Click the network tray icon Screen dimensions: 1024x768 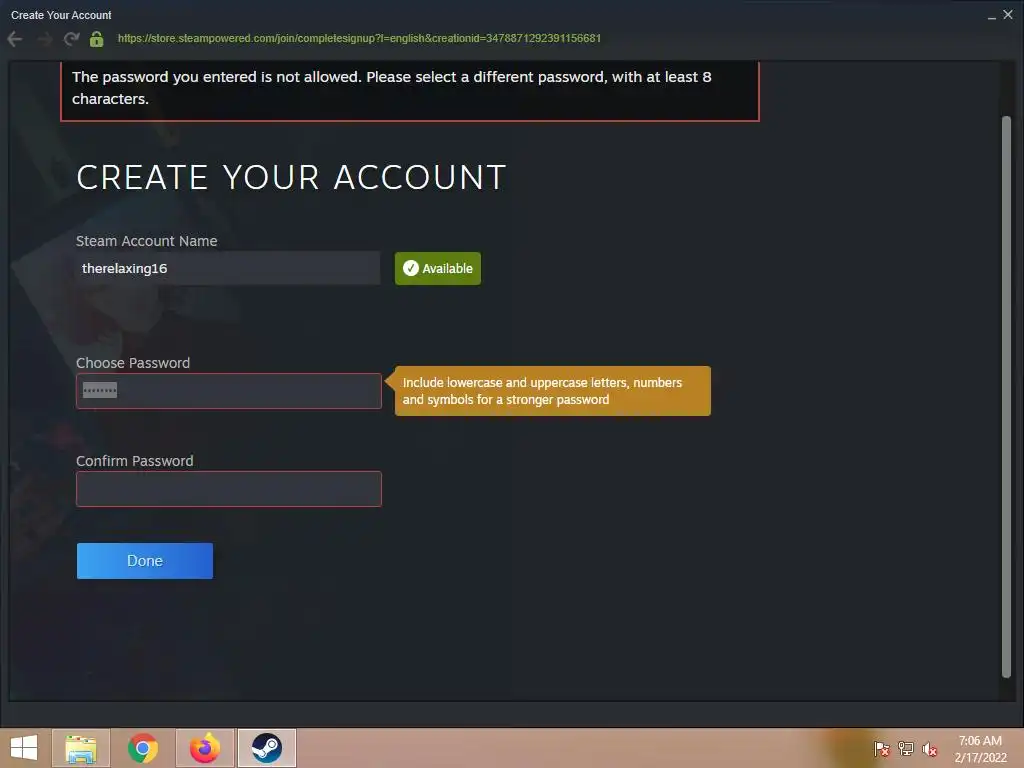click(906, 749)
